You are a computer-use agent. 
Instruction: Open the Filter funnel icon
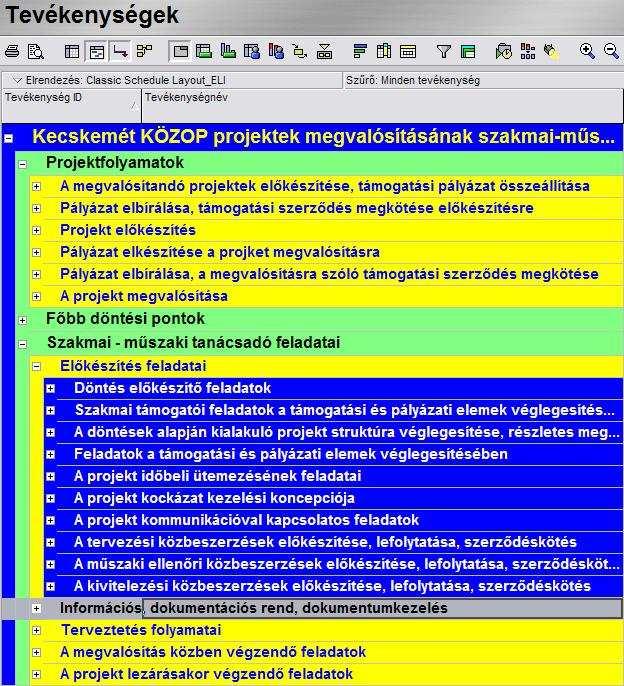[444, 52]
